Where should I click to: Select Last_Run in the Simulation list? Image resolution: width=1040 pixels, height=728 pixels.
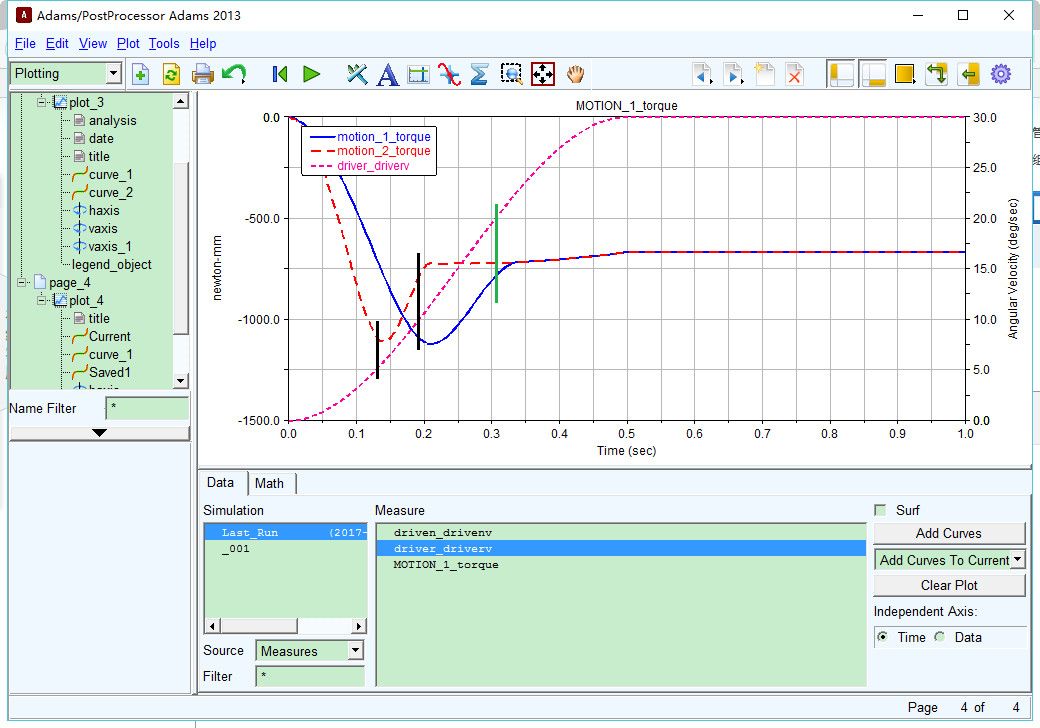coord(285,532)
